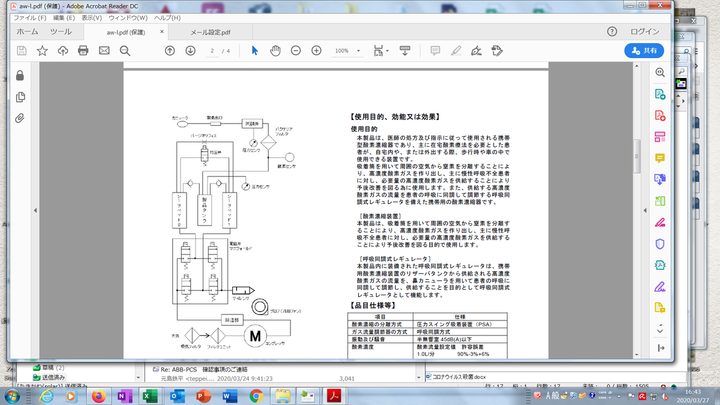Zoom out with the minus button

tap(296, 50)
